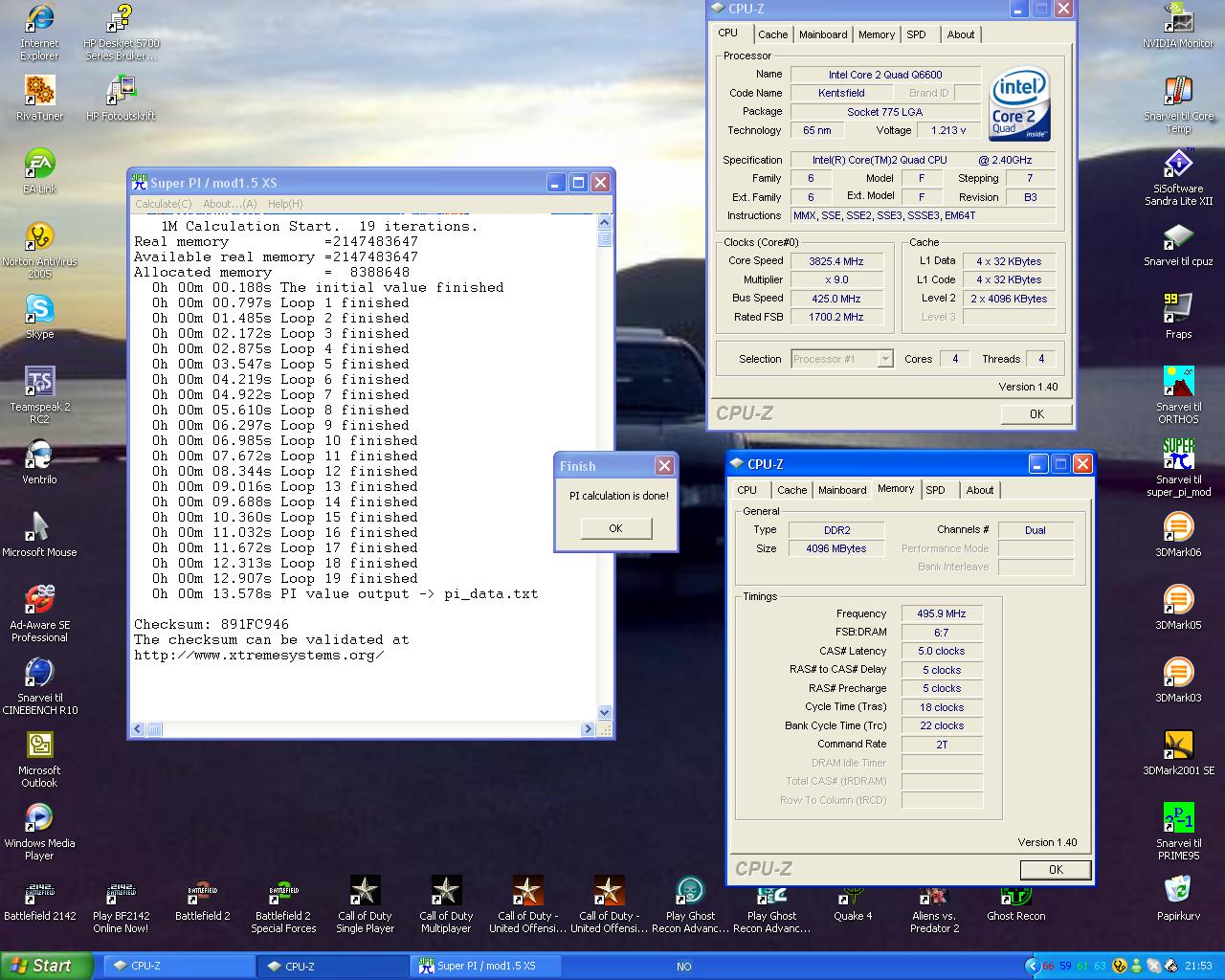Open the Windows Start button
Image resolution: width=1225 pixels, height=980 pixels.
click(x=47, y=966)
